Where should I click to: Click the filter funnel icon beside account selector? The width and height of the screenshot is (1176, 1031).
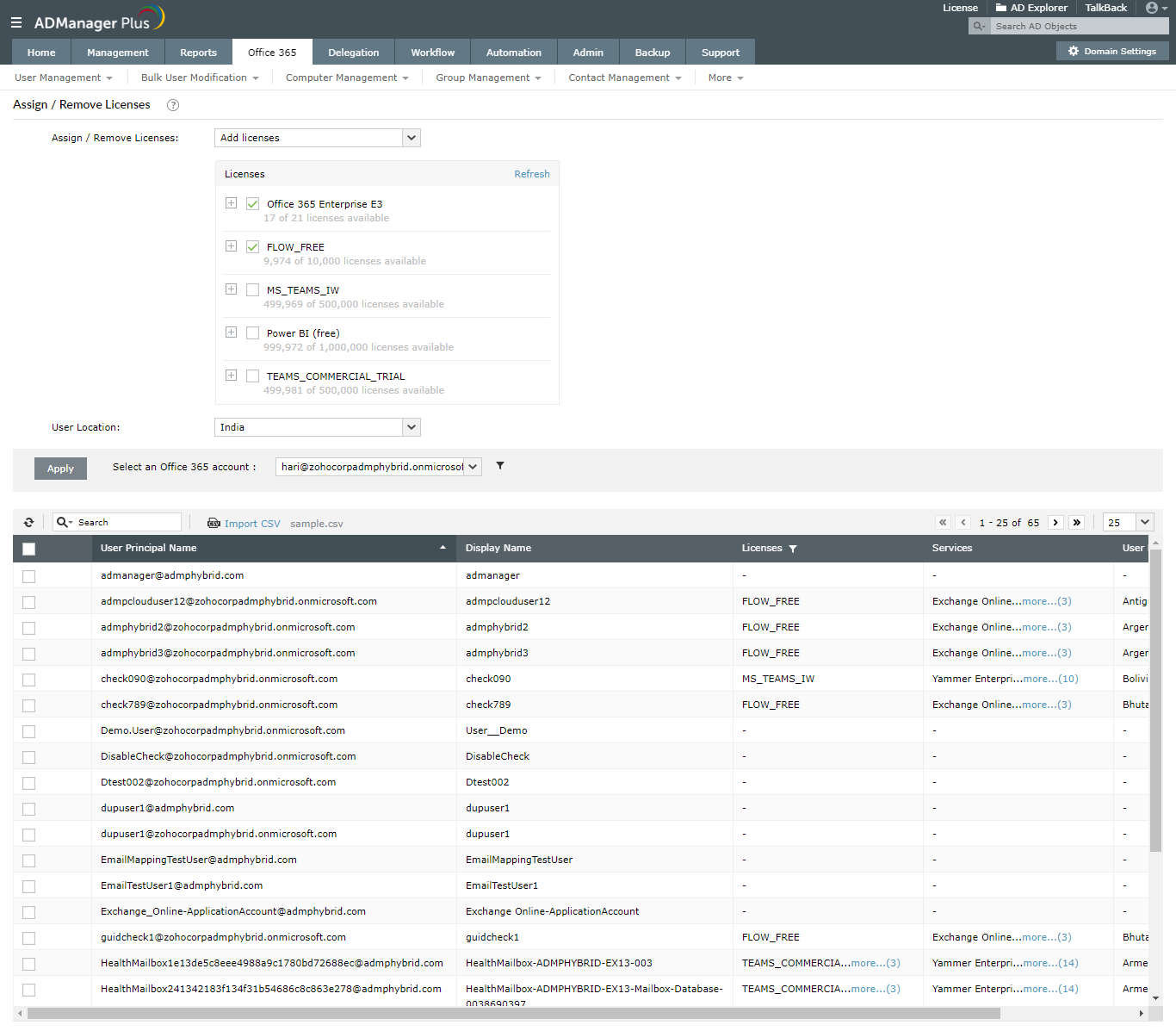pyautogui.click(x=500, y=466)
